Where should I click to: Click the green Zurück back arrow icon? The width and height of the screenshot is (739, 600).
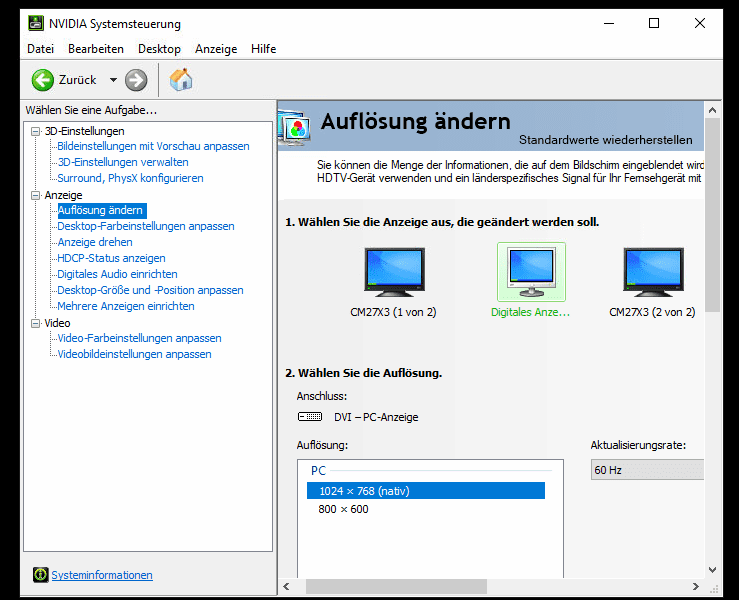click(x=42, y=80)
